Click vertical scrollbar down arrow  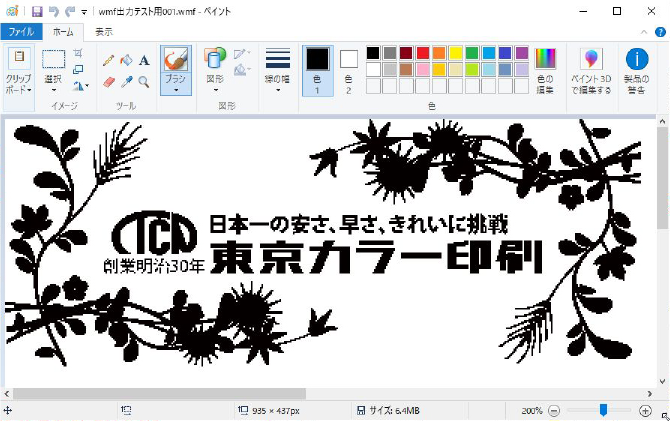tap(662, 381)
